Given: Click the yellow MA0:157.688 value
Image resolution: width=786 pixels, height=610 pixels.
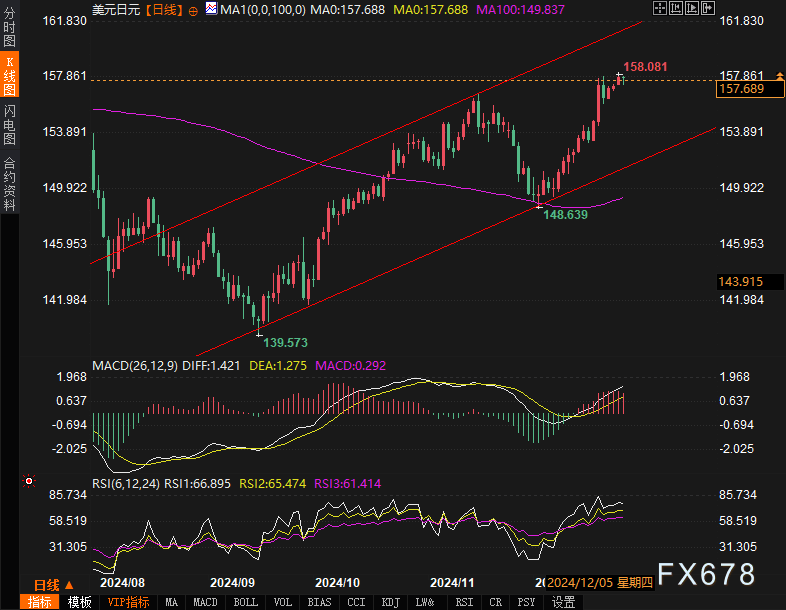Looking at the screenshot, I should click(430, 10).
